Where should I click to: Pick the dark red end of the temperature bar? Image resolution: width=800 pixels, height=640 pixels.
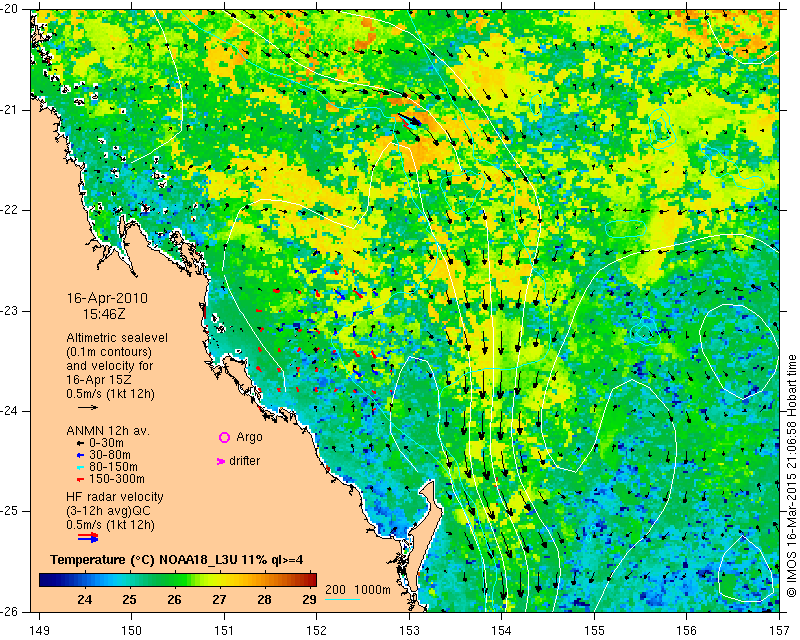pos(313,580)
